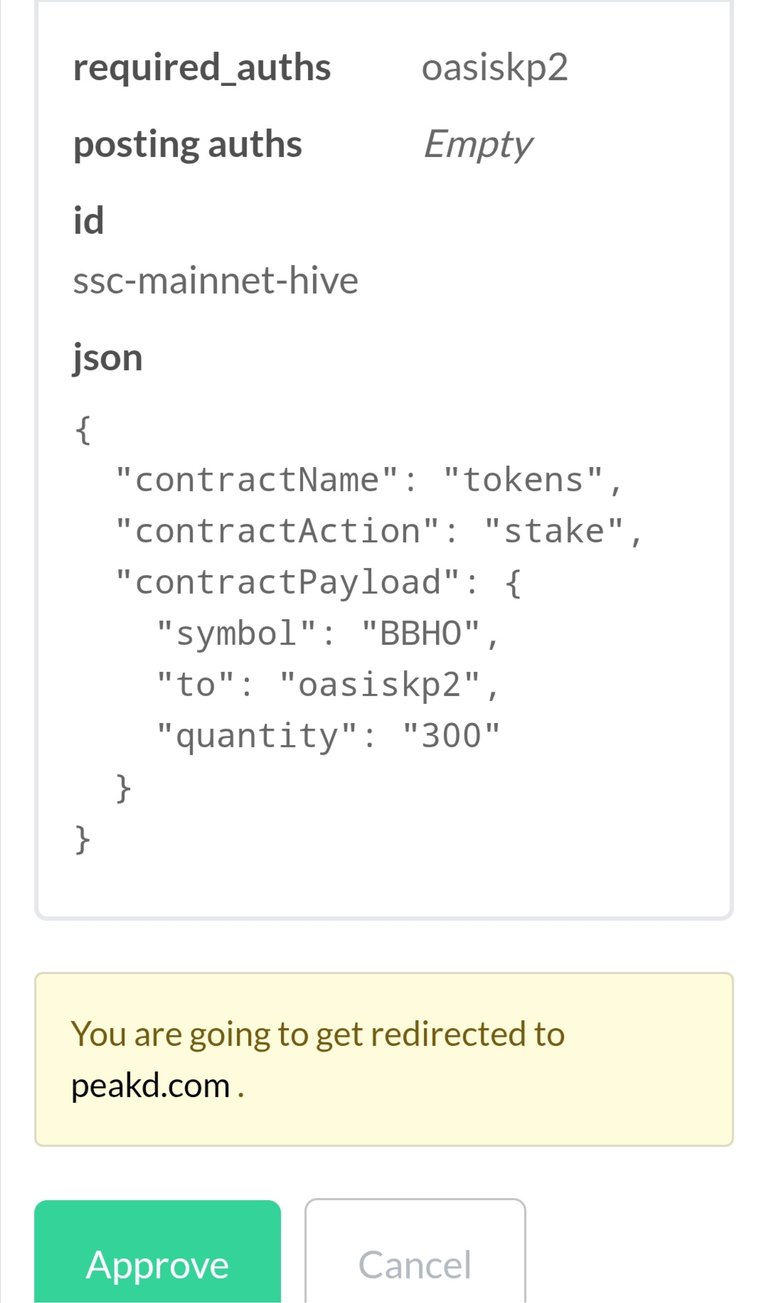Viewport: 768px width, 1303px height.
Task: Click the Empty posting auths value
Action: coord(478,145)
